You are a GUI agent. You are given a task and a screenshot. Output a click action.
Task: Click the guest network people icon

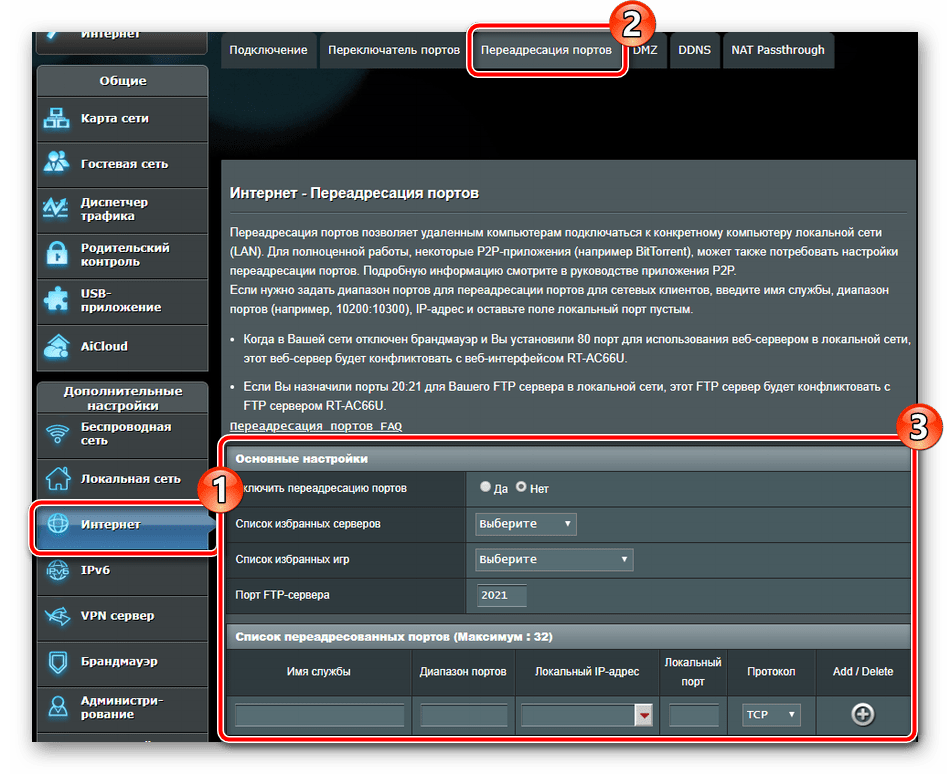[x=56, y=162]
